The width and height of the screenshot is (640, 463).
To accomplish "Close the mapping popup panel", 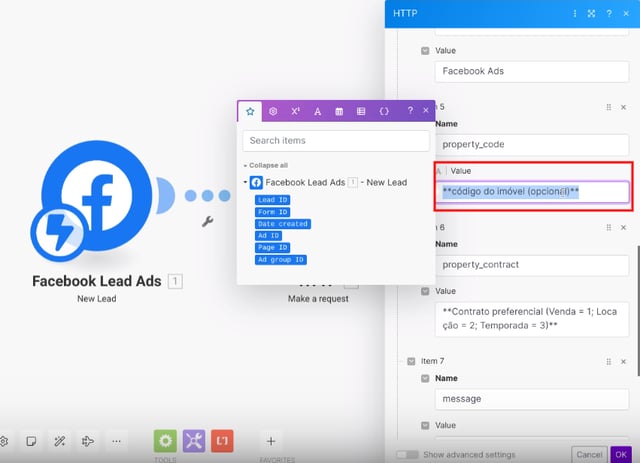I will (426, 110).
